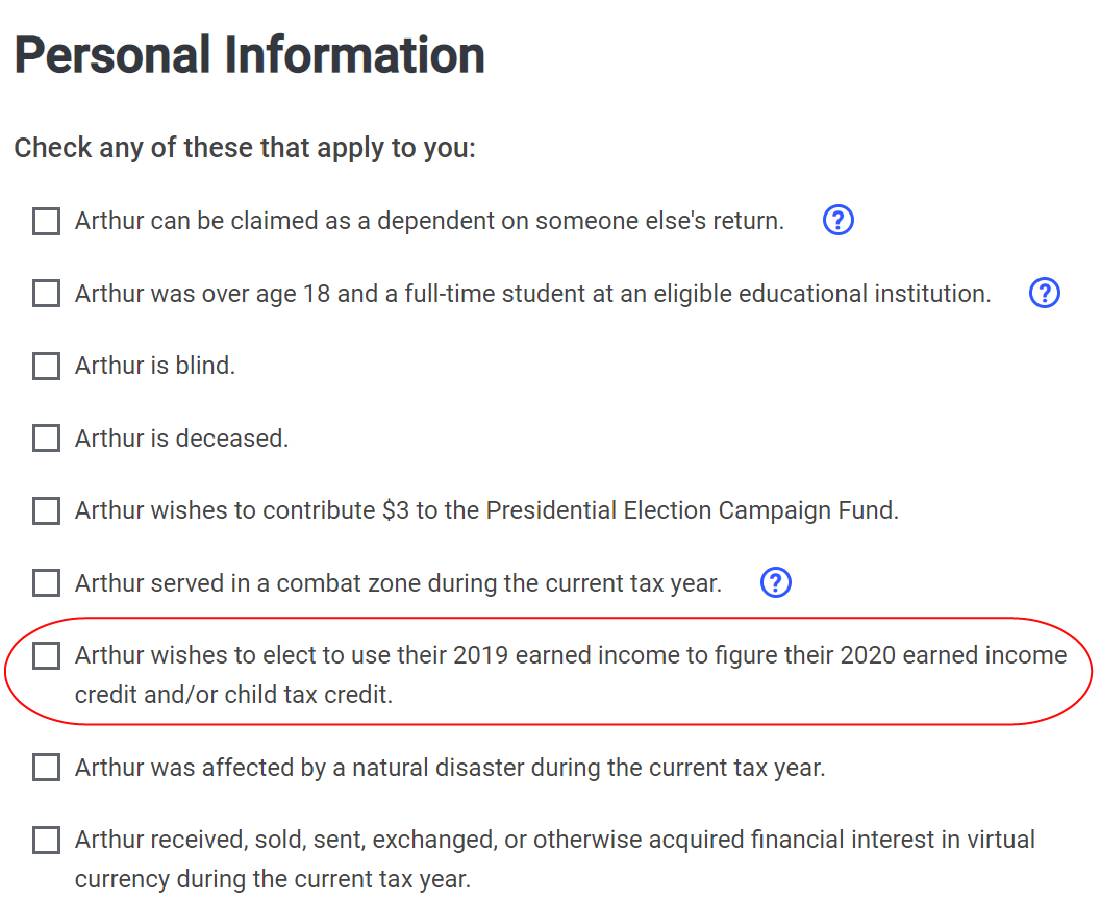Tick the 2019 earned income election checkbox
Image resolution: width=1108 pixels, height=924 pixels.
[x=46, y=656]
